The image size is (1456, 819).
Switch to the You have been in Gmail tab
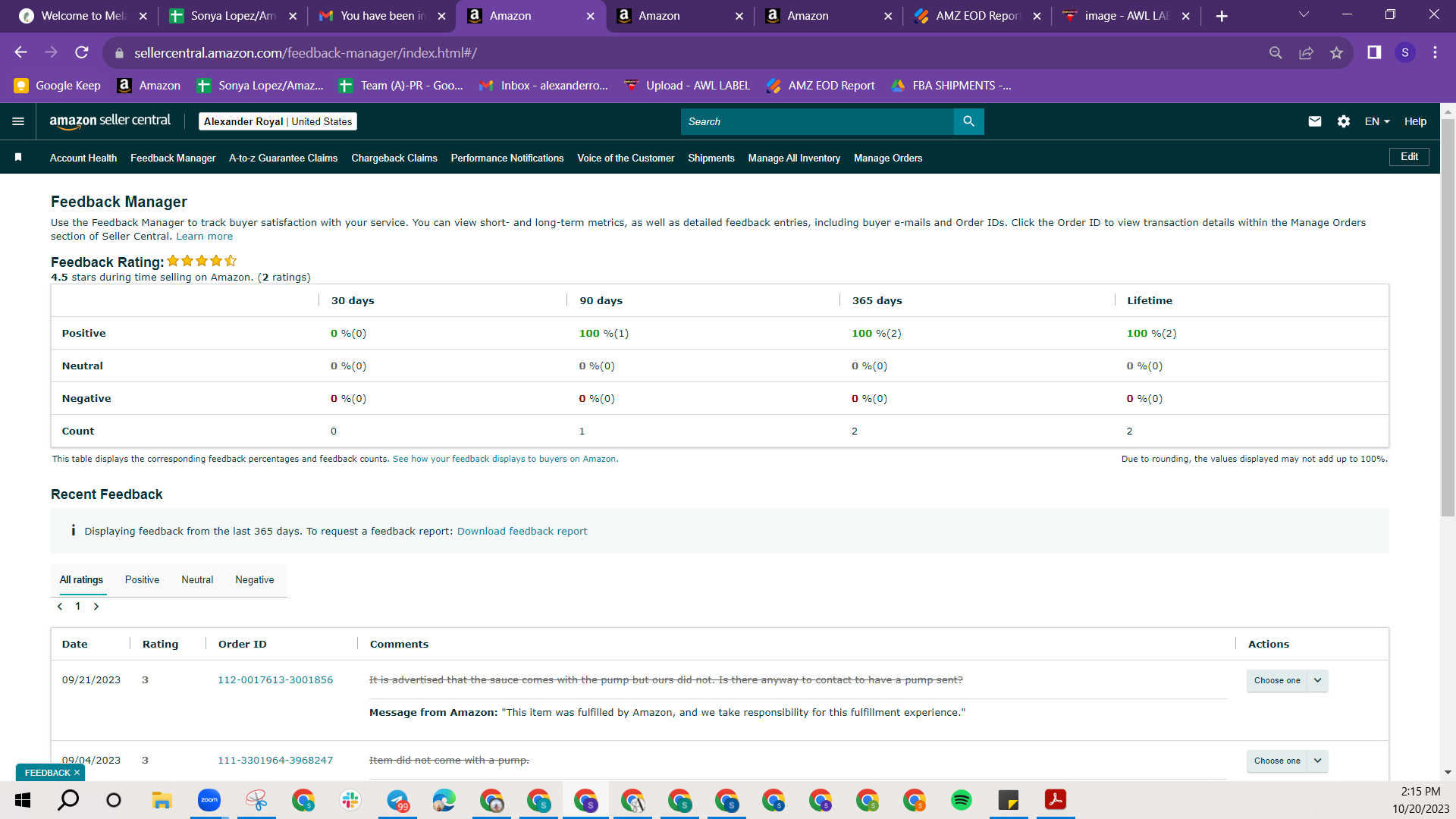click(x=383, y=16)
